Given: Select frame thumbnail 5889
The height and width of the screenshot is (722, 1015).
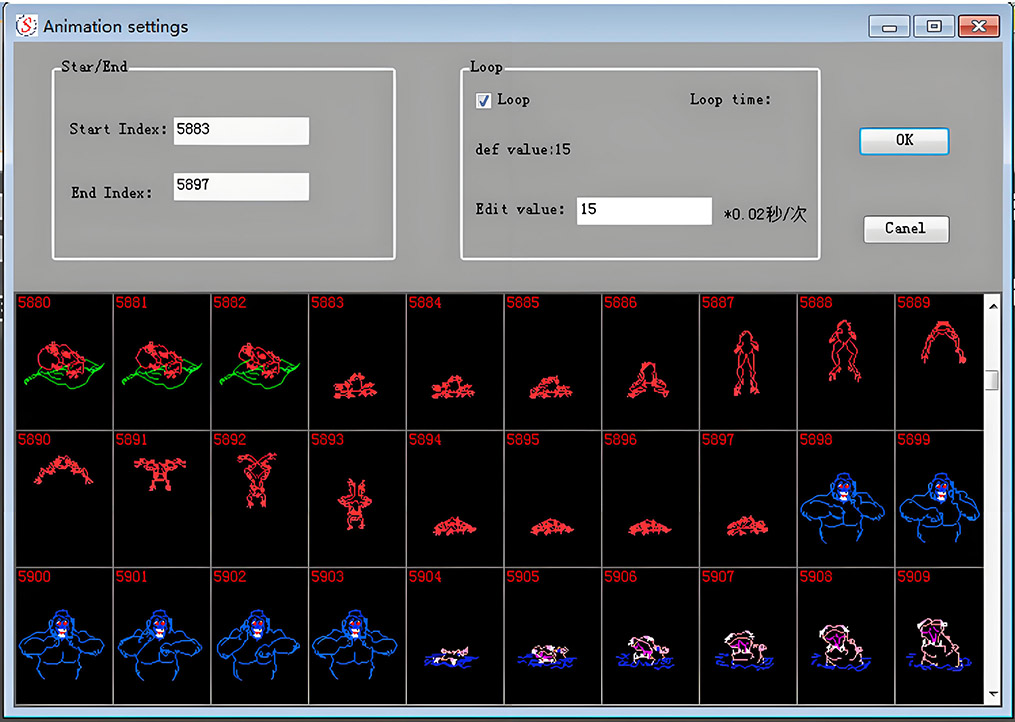Looking at the screenshot, I should [x=939, y=361].
